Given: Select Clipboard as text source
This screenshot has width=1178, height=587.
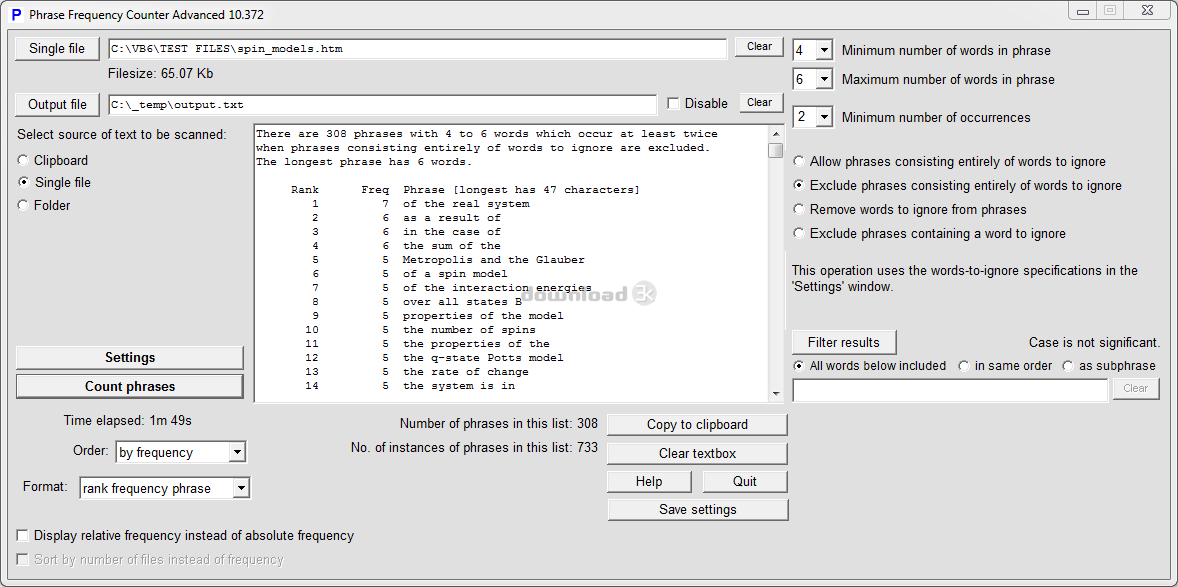Looking at the screenshot, I should (x=23, y=160).
